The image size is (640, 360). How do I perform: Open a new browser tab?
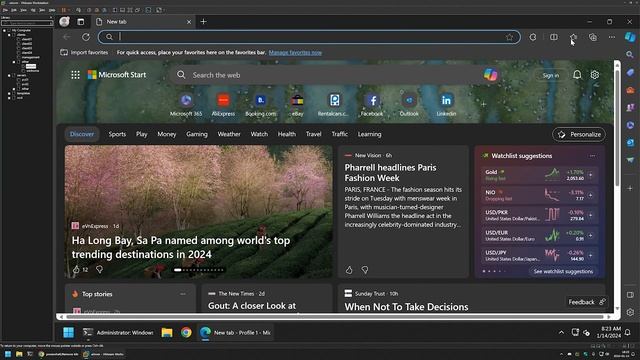(x=203, y=22)
